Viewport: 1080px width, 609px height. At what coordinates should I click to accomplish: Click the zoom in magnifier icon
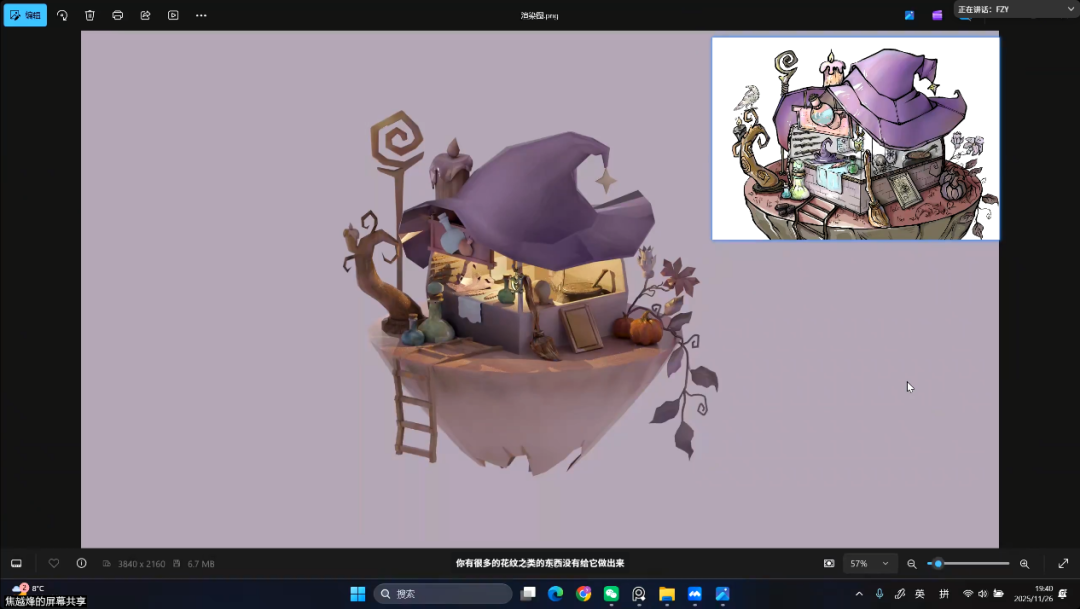pyautogui.click(x=1024, y=564)
